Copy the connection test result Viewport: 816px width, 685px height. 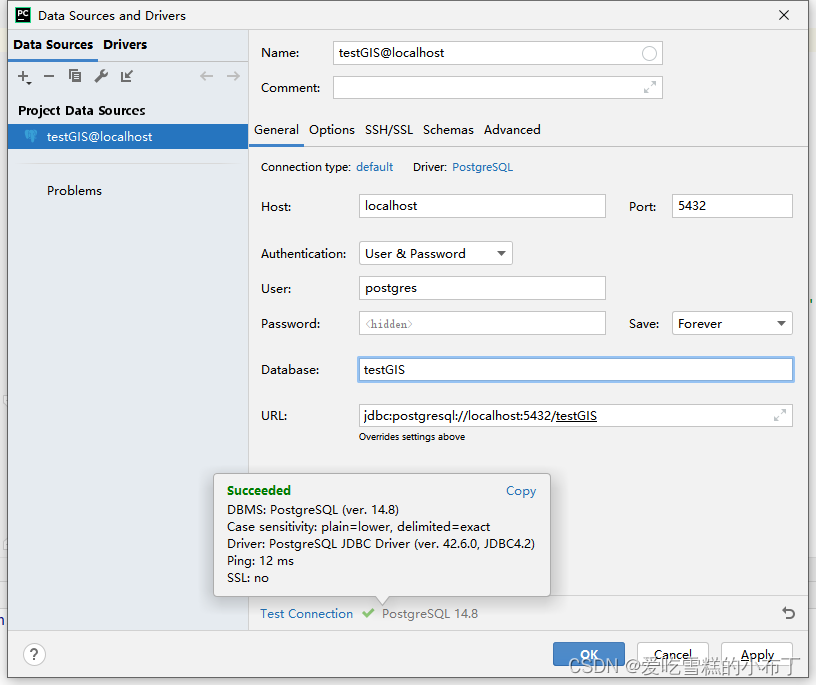(521, 491)
